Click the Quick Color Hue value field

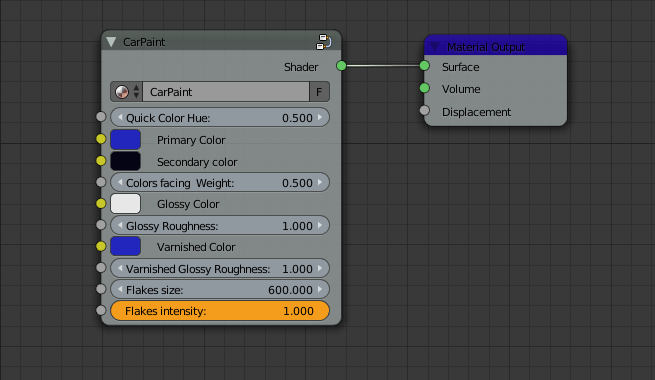(220, 117)
